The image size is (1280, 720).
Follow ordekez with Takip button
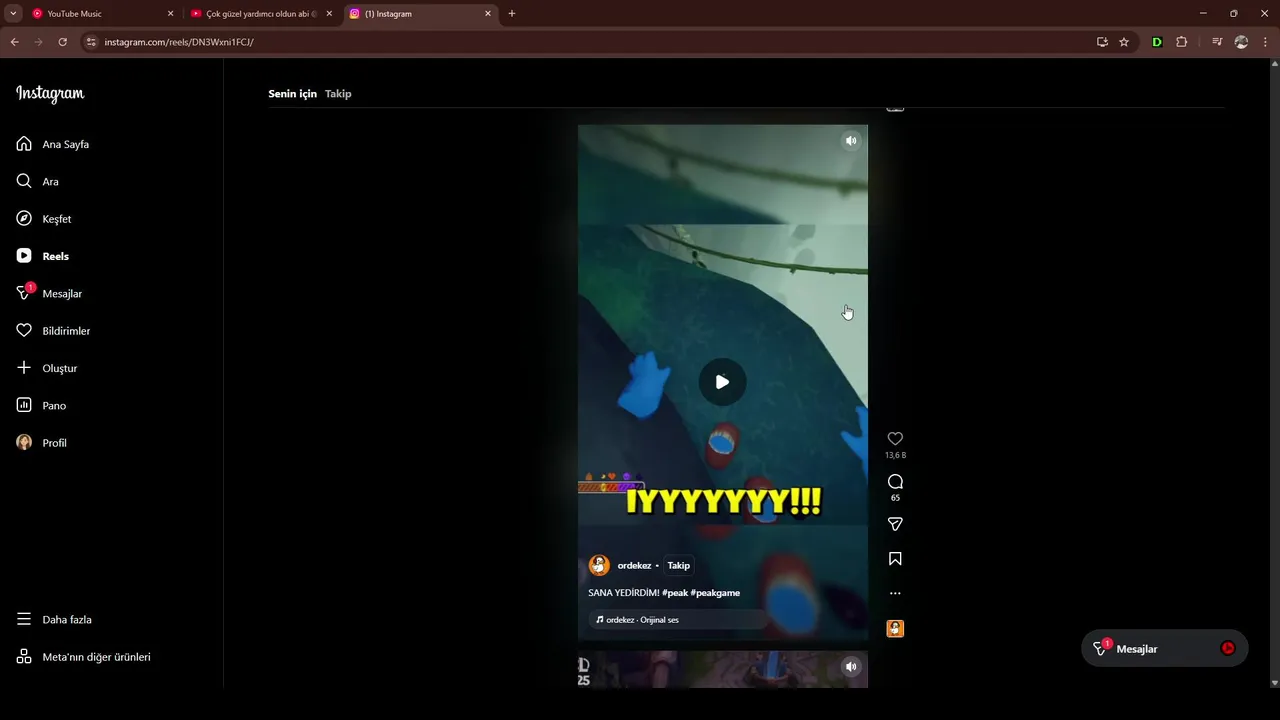pyautogui.click(x=679, y=566)
